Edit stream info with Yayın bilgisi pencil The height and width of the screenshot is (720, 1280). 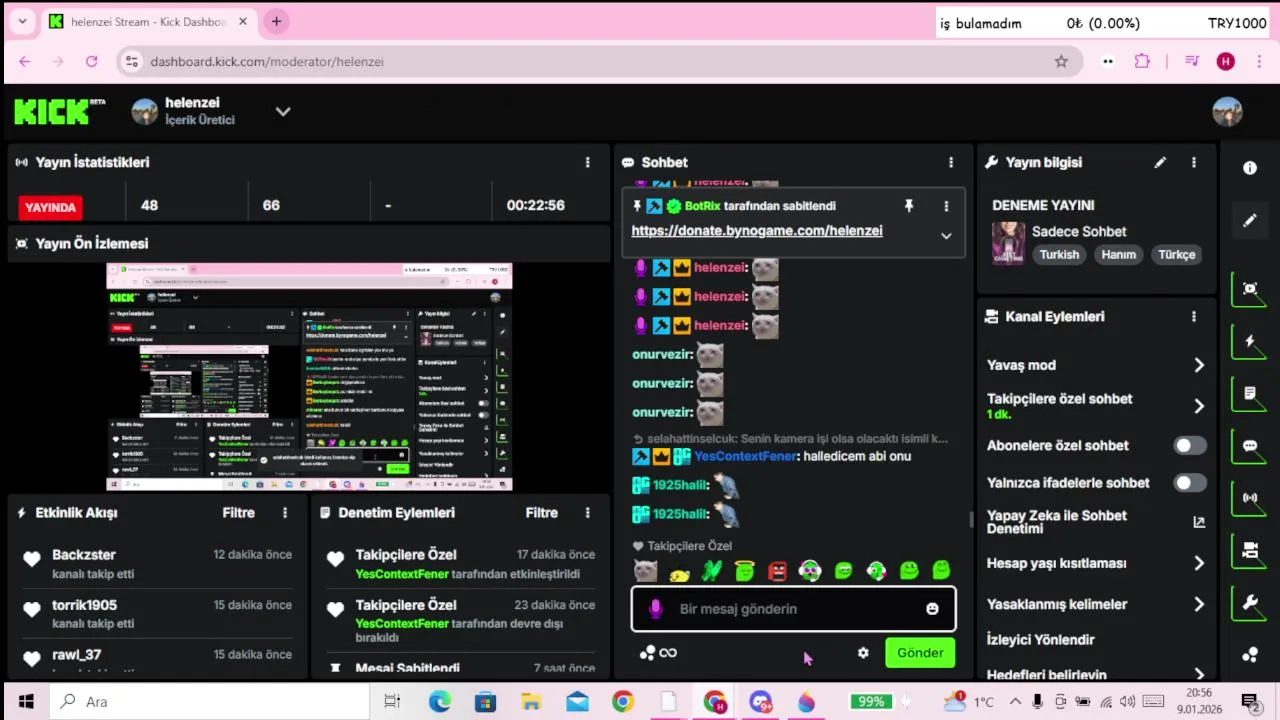coord(1160,162)
